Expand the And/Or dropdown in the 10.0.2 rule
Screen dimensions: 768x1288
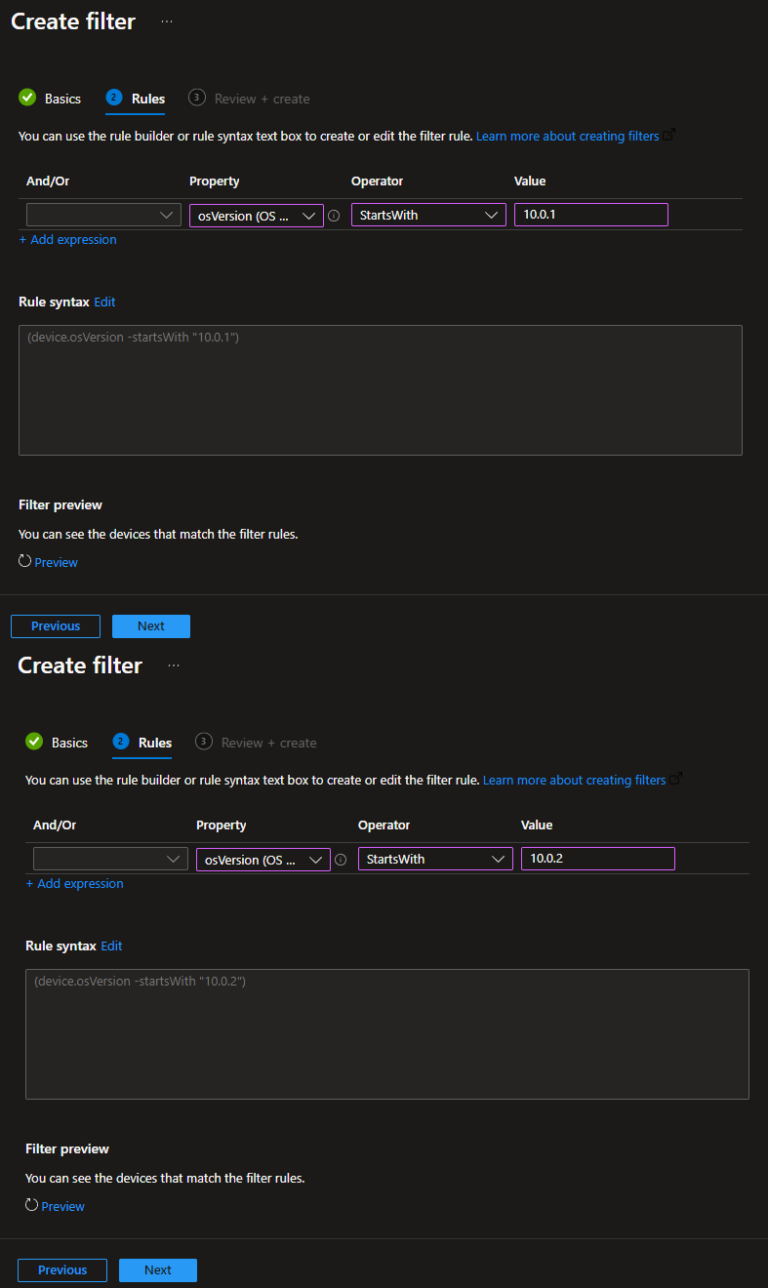[x=110, y=858]
